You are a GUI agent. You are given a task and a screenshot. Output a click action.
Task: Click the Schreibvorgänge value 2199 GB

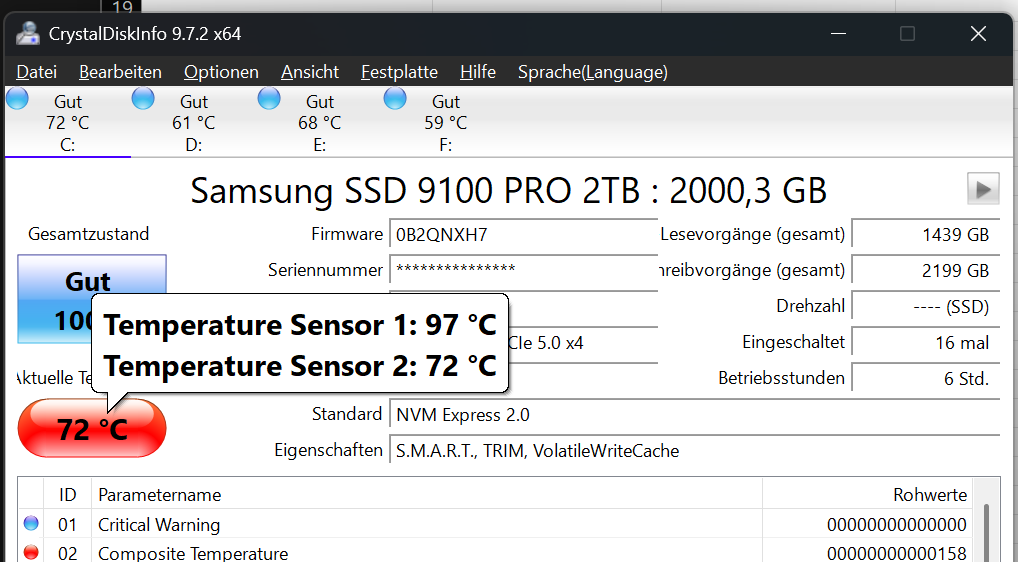coord(926,270)
